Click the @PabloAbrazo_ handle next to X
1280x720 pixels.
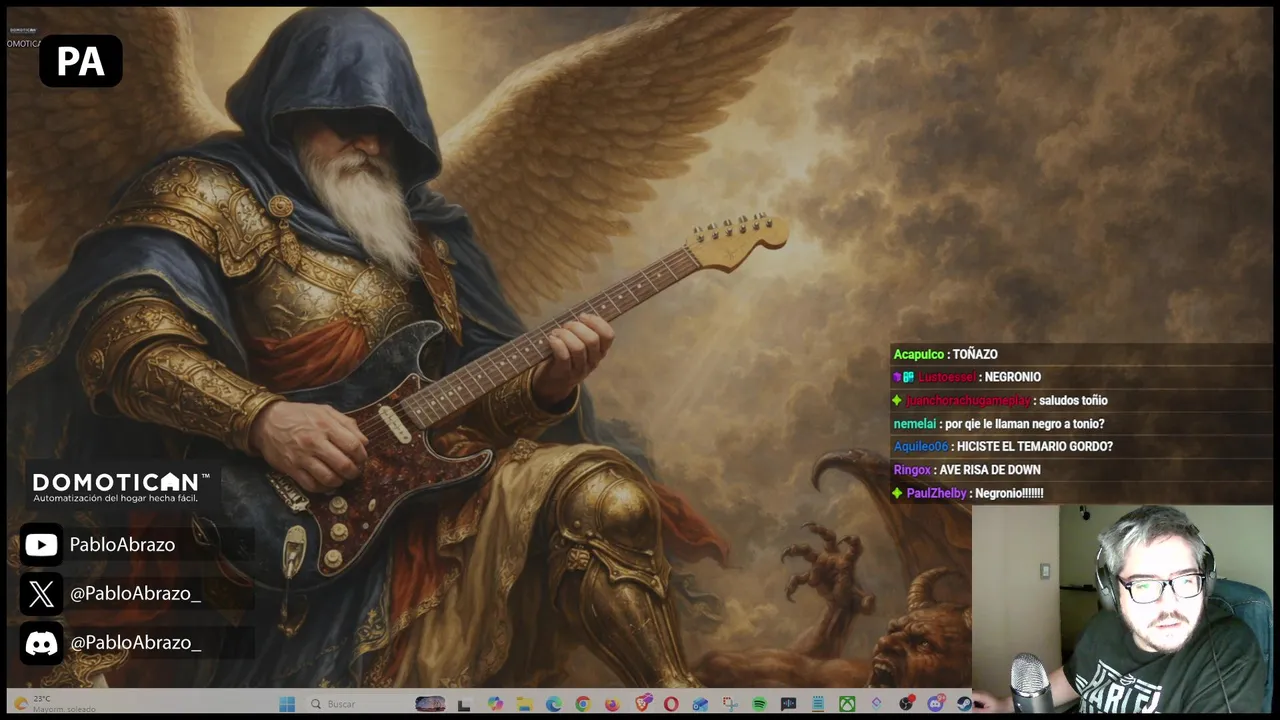coord(135,593)
